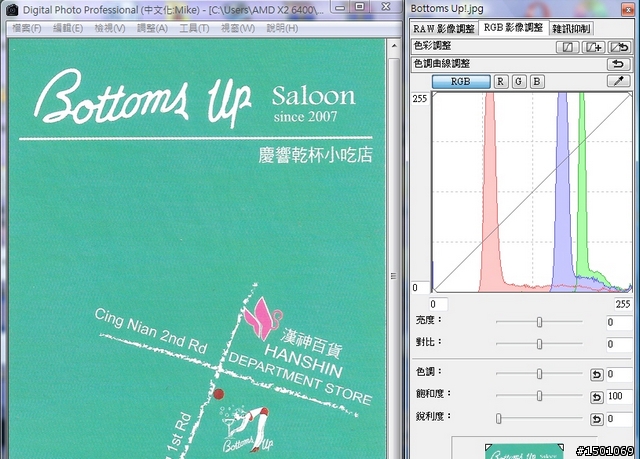Screen dimensions: 640x459
Task: Reset the 色調 hue value
Action: click(x=596, y=374)
